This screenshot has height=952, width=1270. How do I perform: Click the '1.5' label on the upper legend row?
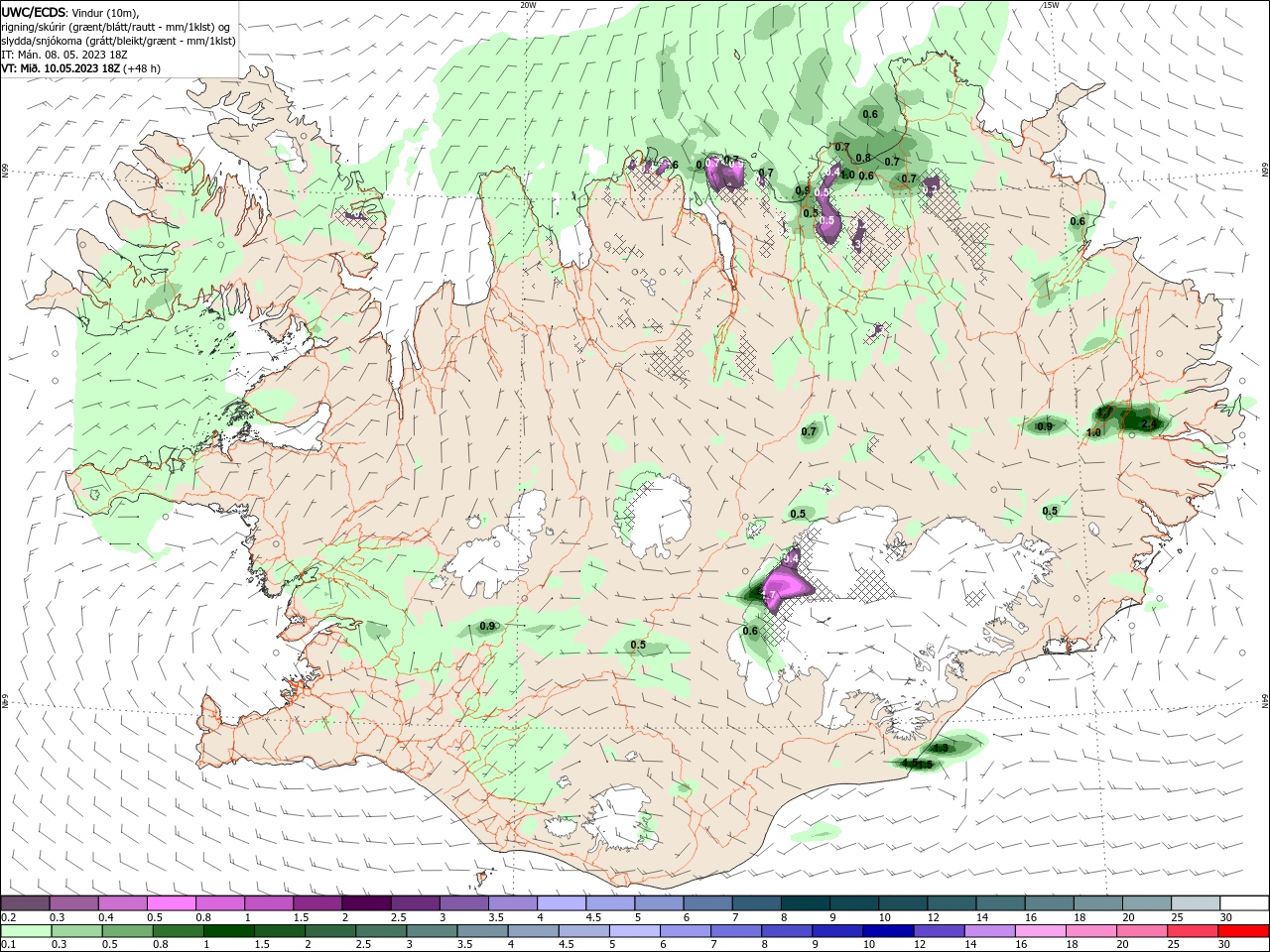coord(301,917)
